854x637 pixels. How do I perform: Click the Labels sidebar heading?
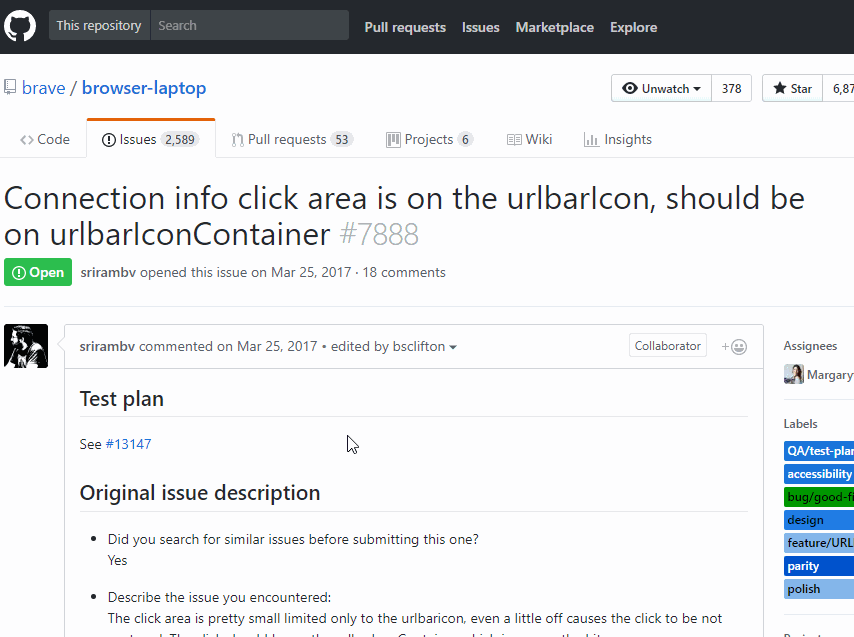tap(801, 424)
